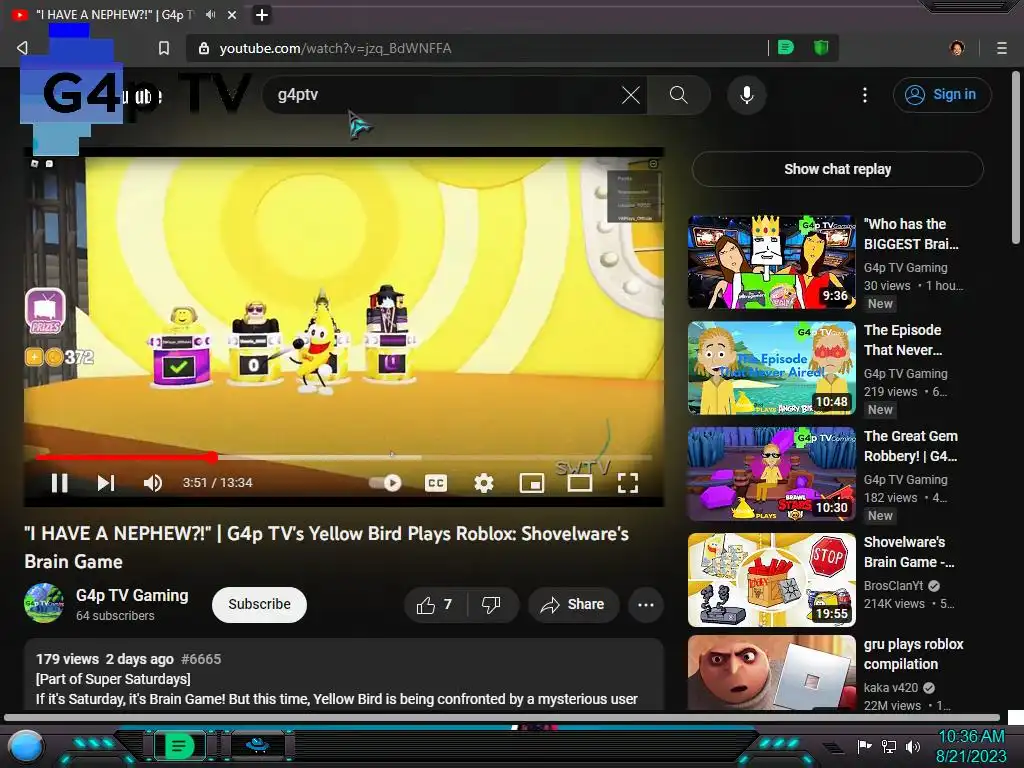
Task: Pause the video playback
Action: 59,483
